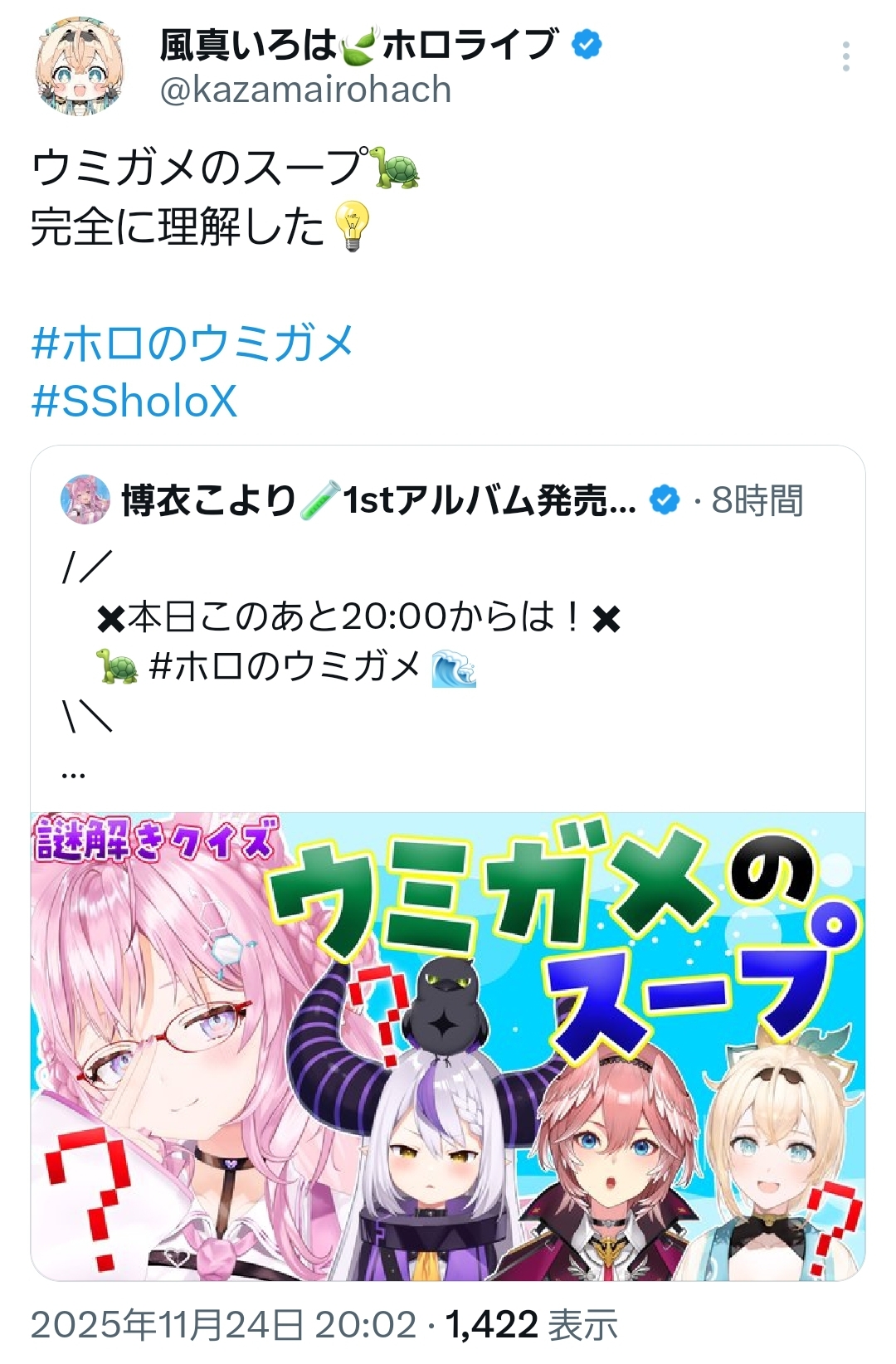896x1364 pixels.
Task: Open the ウミガメのスープ thumbnail image
Action: coord(448,1046)
